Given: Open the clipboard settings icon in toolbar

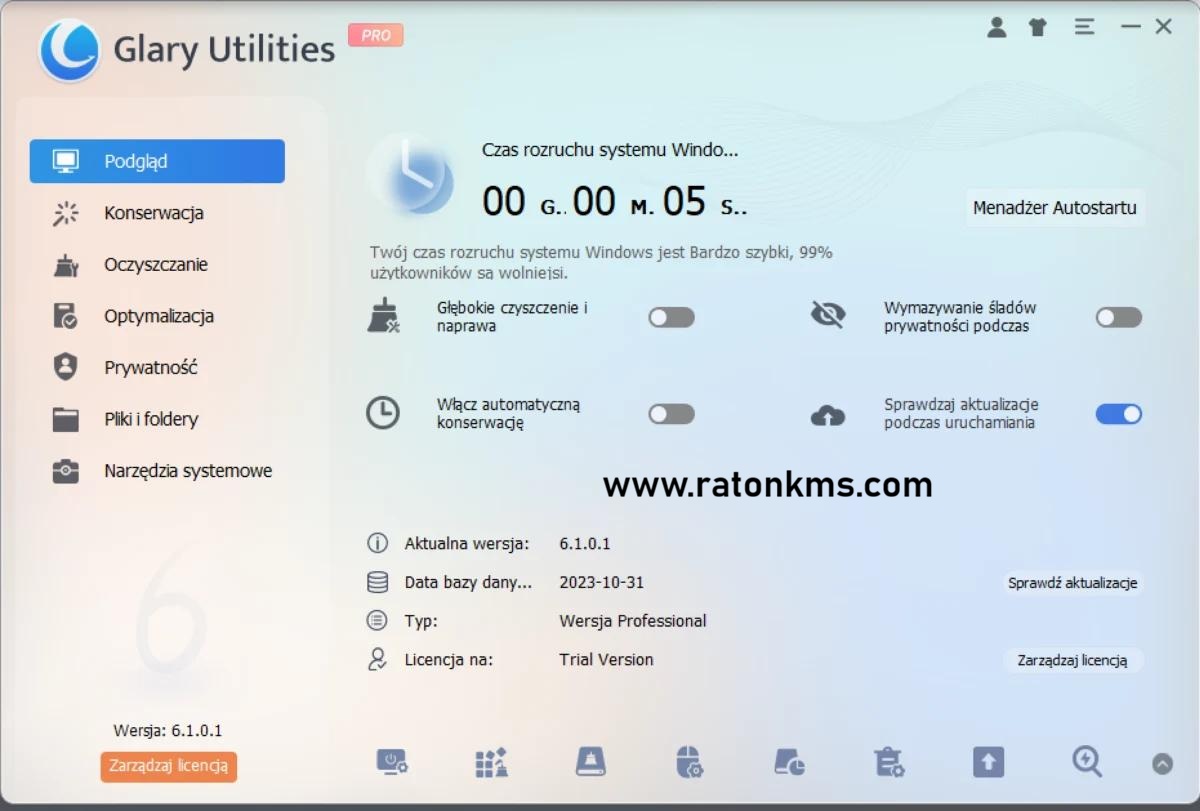Looking at the screenshot, I should pos(888,762).
